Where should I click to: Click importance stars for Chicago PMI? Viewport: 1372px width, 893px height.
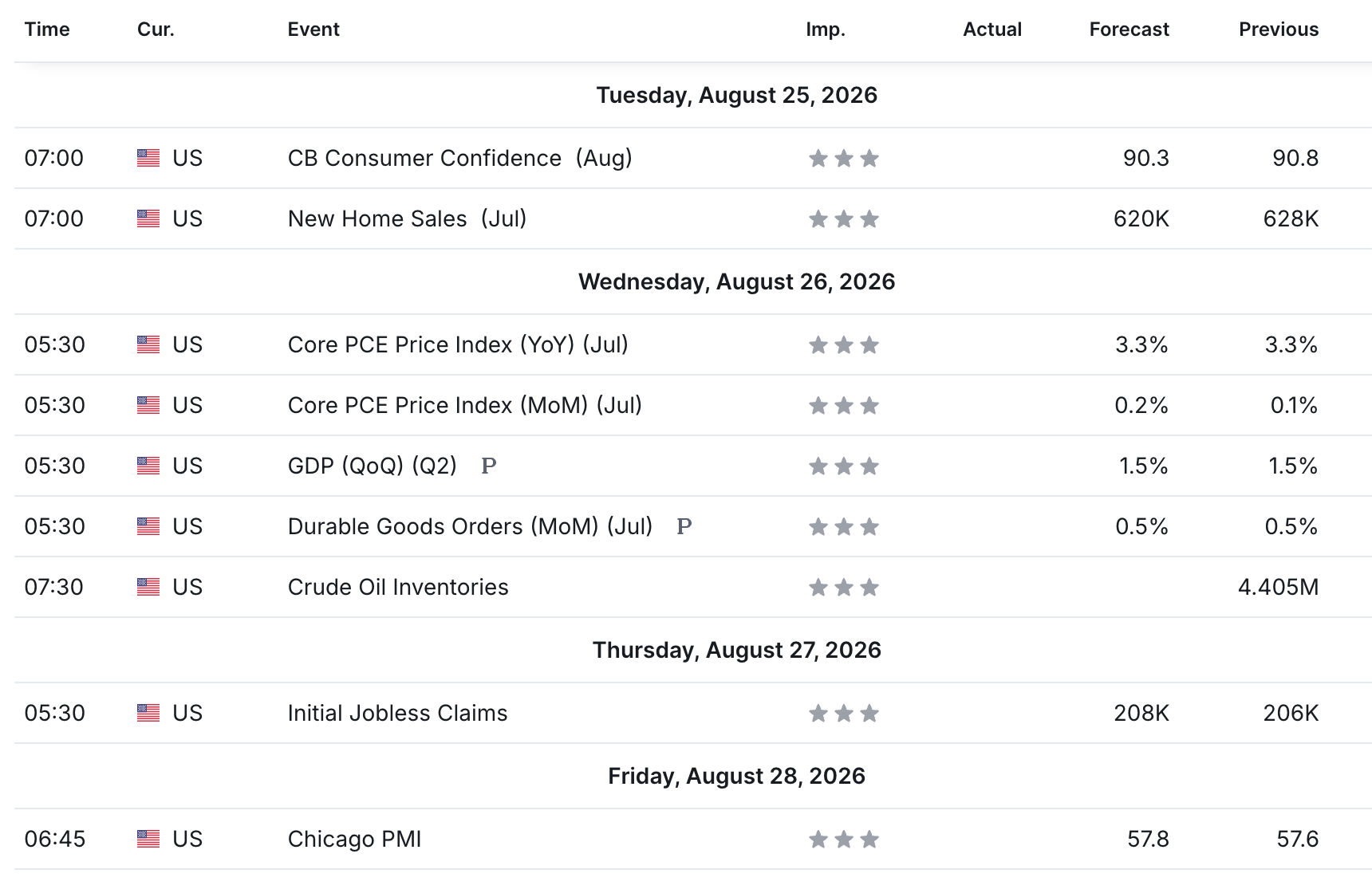pos(843,840)
